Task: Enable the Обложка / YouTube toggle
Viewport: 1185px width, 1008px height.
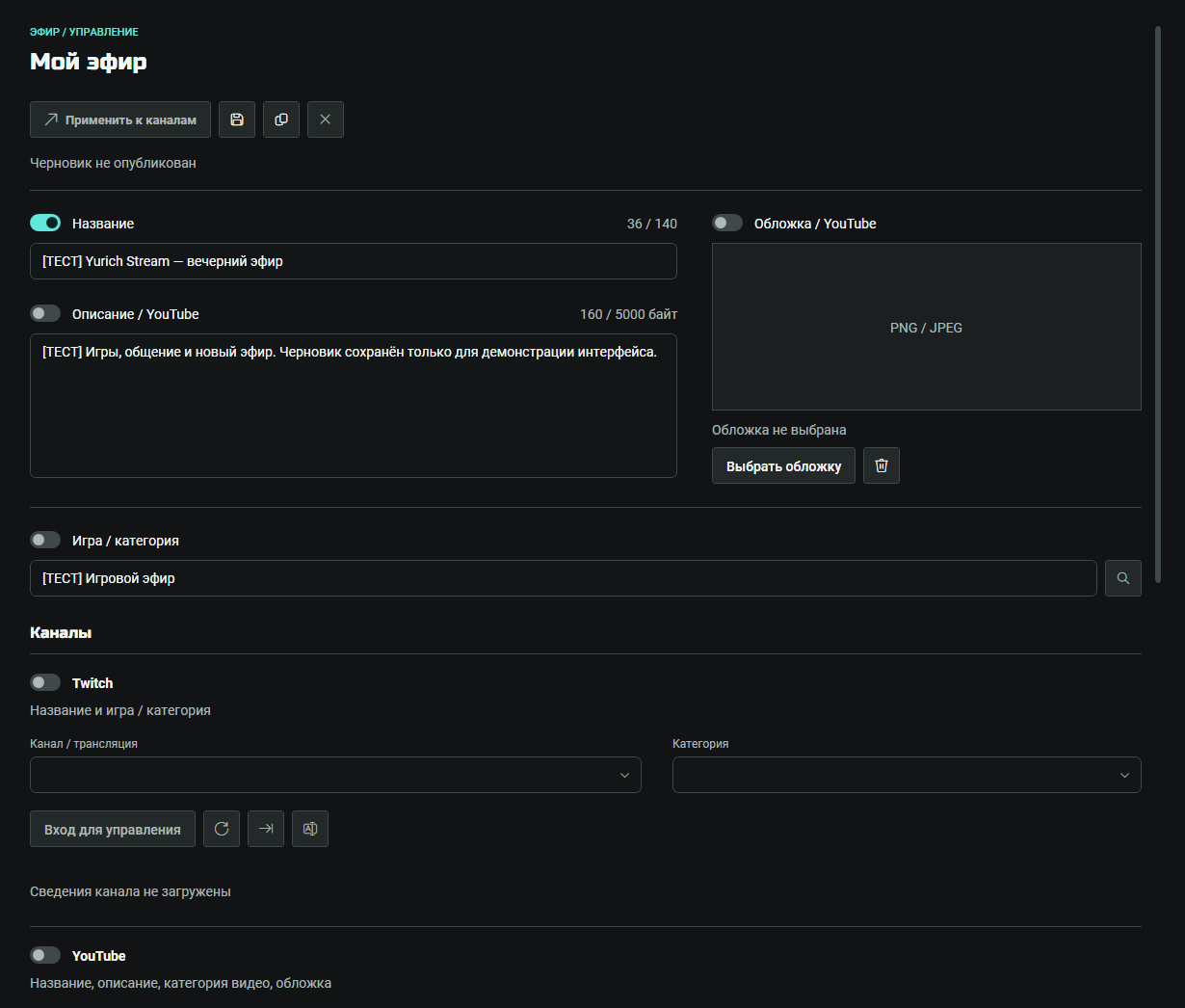Action: (727, 224)
